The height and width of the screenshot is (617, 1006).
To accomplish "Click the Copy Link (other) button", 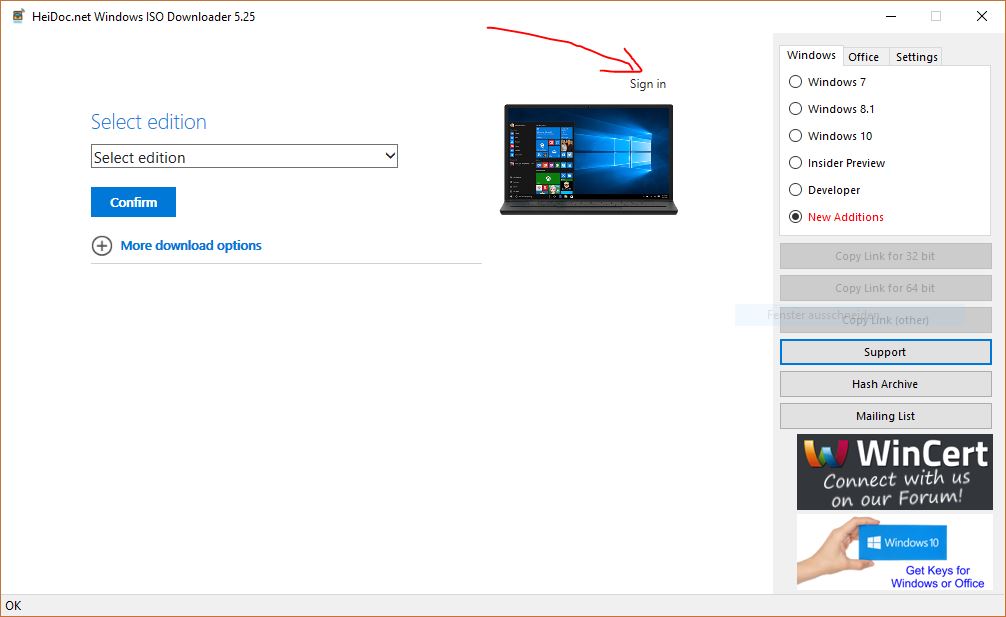I will tap(885, 320).
